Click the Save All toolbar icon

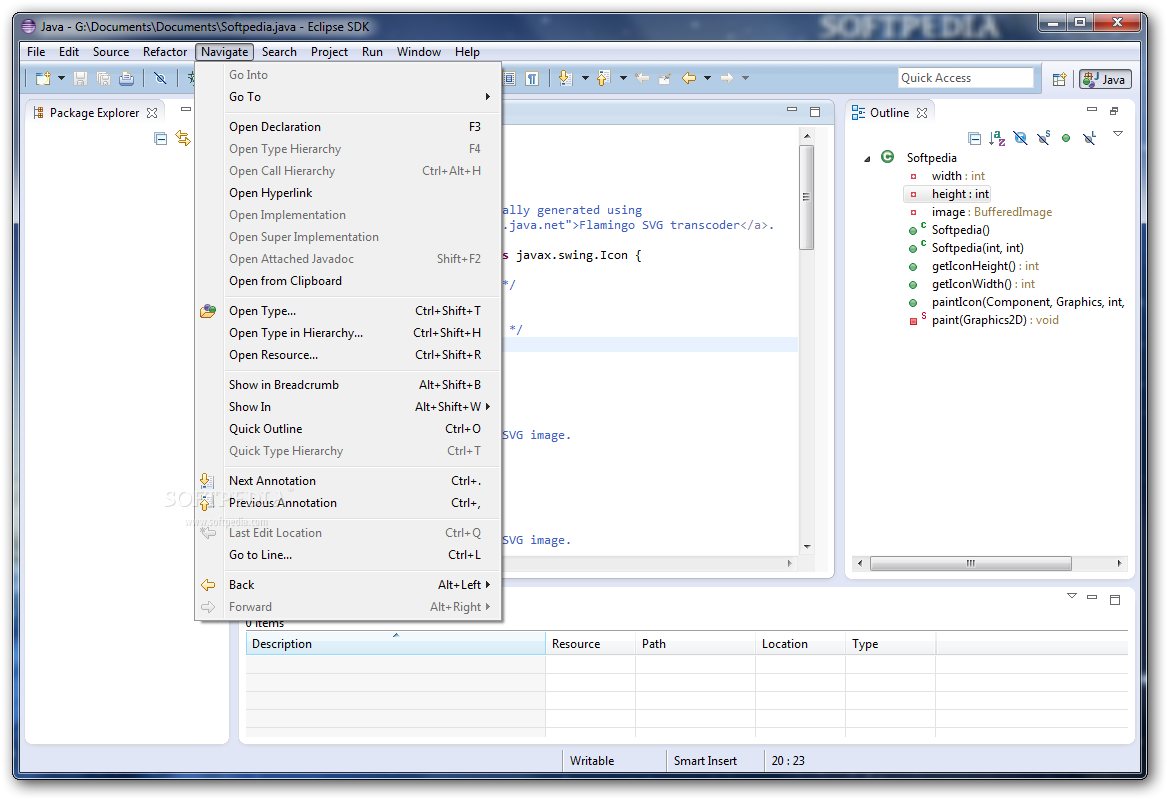tap(104, 78)
